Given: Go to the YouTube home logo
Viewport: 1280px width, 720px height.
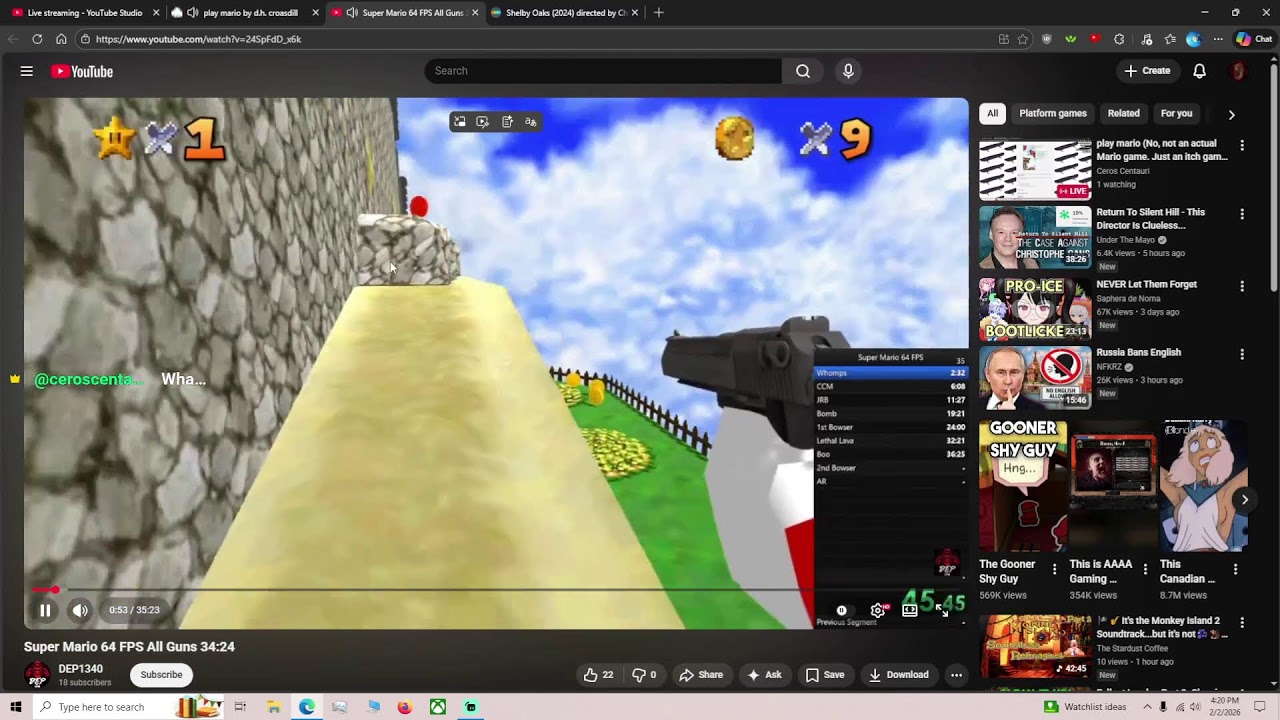Looking at the screenshot, I should pos(82,71).
